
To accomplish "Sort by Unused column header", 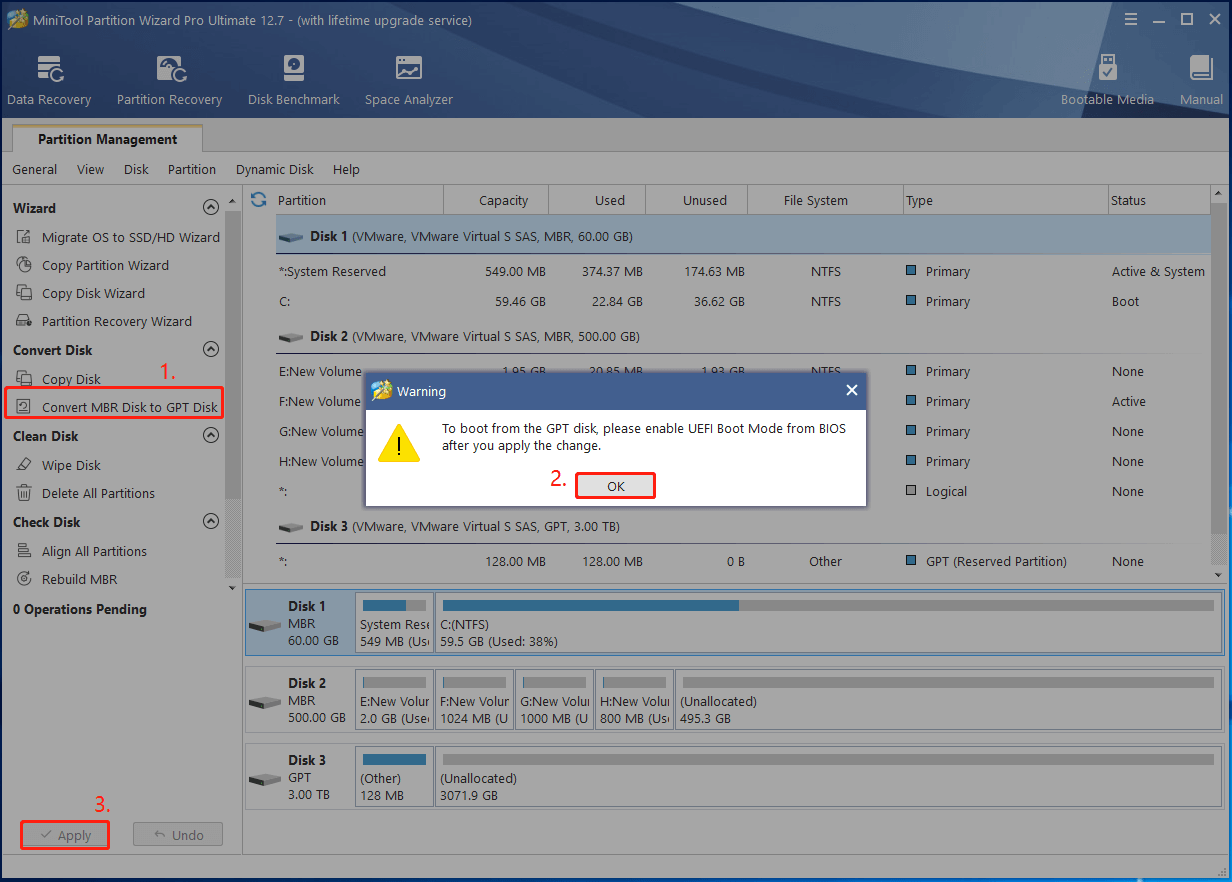I will (696, 200).
